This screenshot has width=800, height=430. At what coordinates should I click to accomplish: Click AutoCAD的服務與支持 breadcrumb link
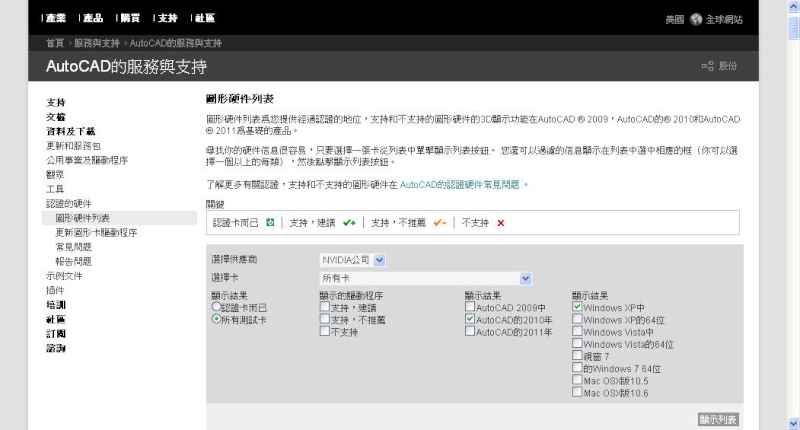click(x=176, y=43)
